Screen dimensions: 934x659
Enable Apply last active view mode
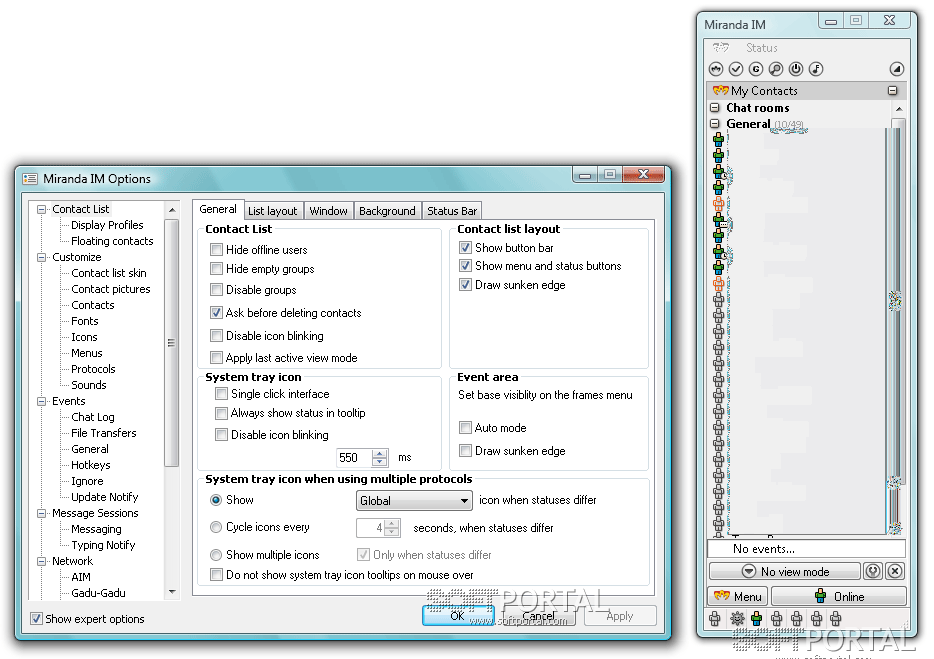[217, 358]
